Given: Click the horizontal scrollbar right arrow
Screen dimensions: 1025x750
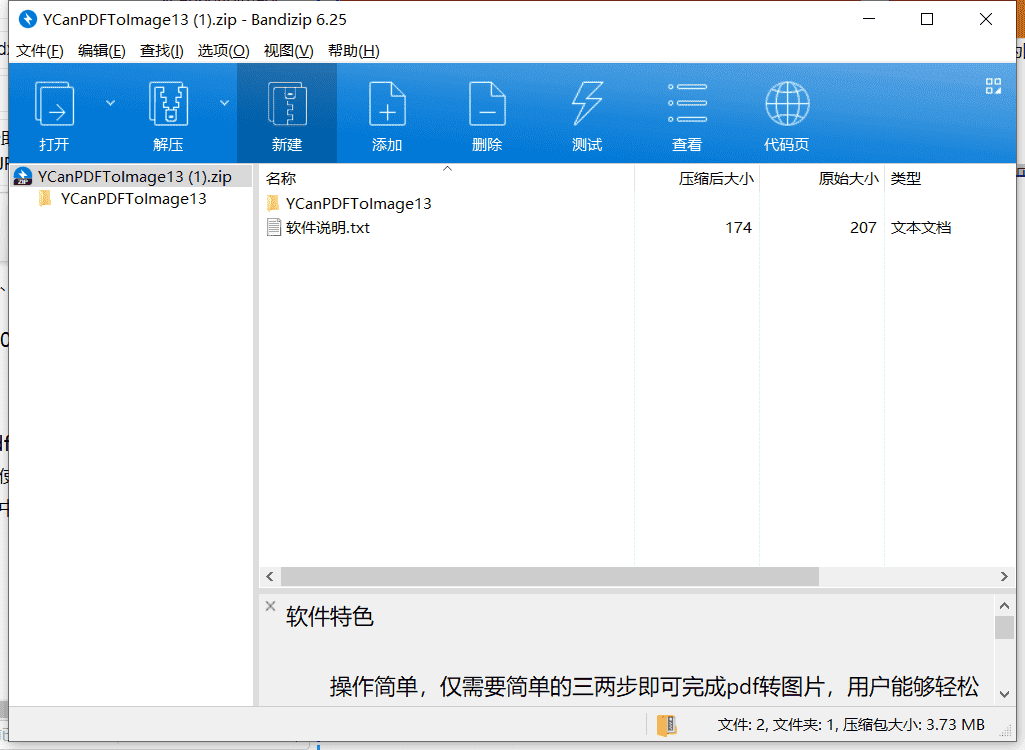Looking at the screenshot, I should [x=1004, y=576].
